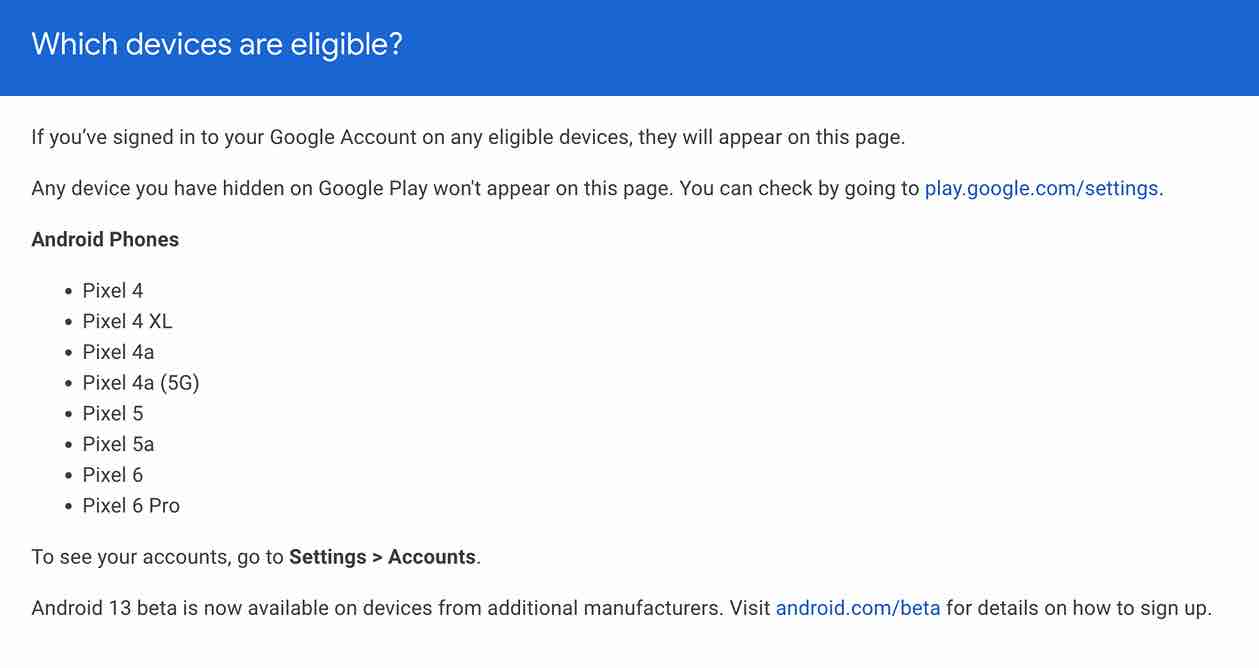The width and height of the screenshot is (1259, 668).
Task: Click the bold "Settings > Accounts" text
Action: click(383, 557)
